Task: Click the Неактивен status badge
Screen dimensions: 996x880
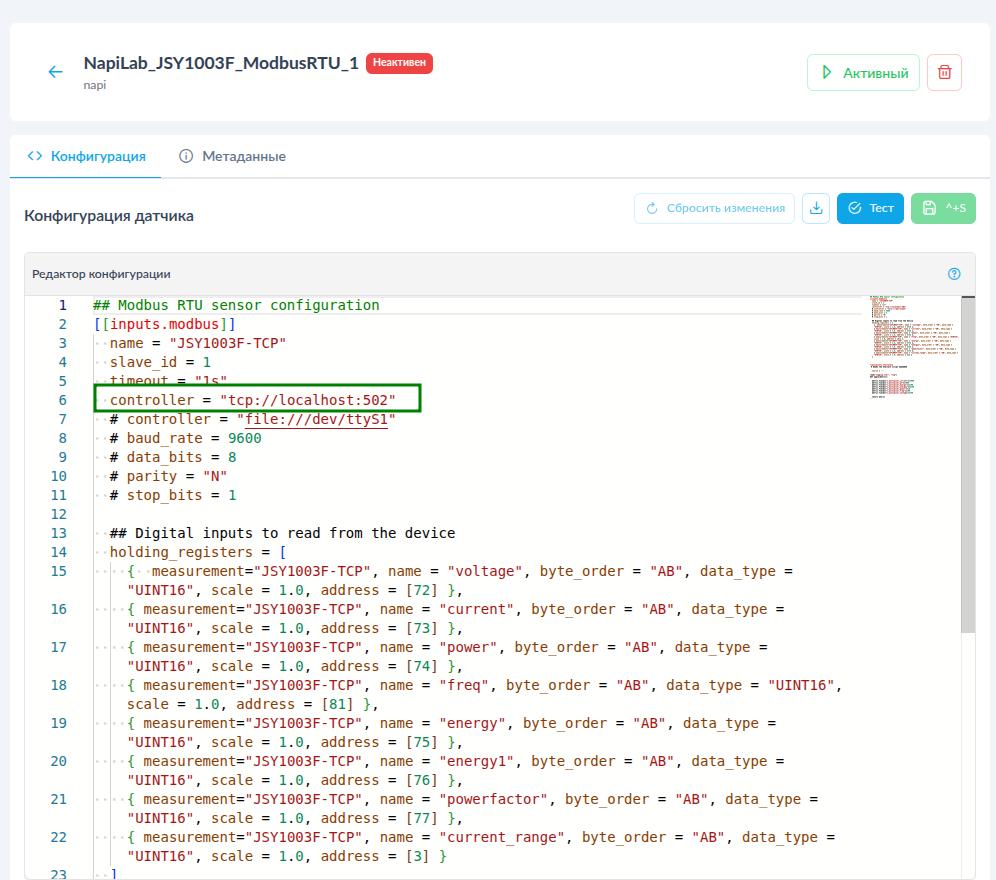Action: pyautogui.click(x=399, y=63)
